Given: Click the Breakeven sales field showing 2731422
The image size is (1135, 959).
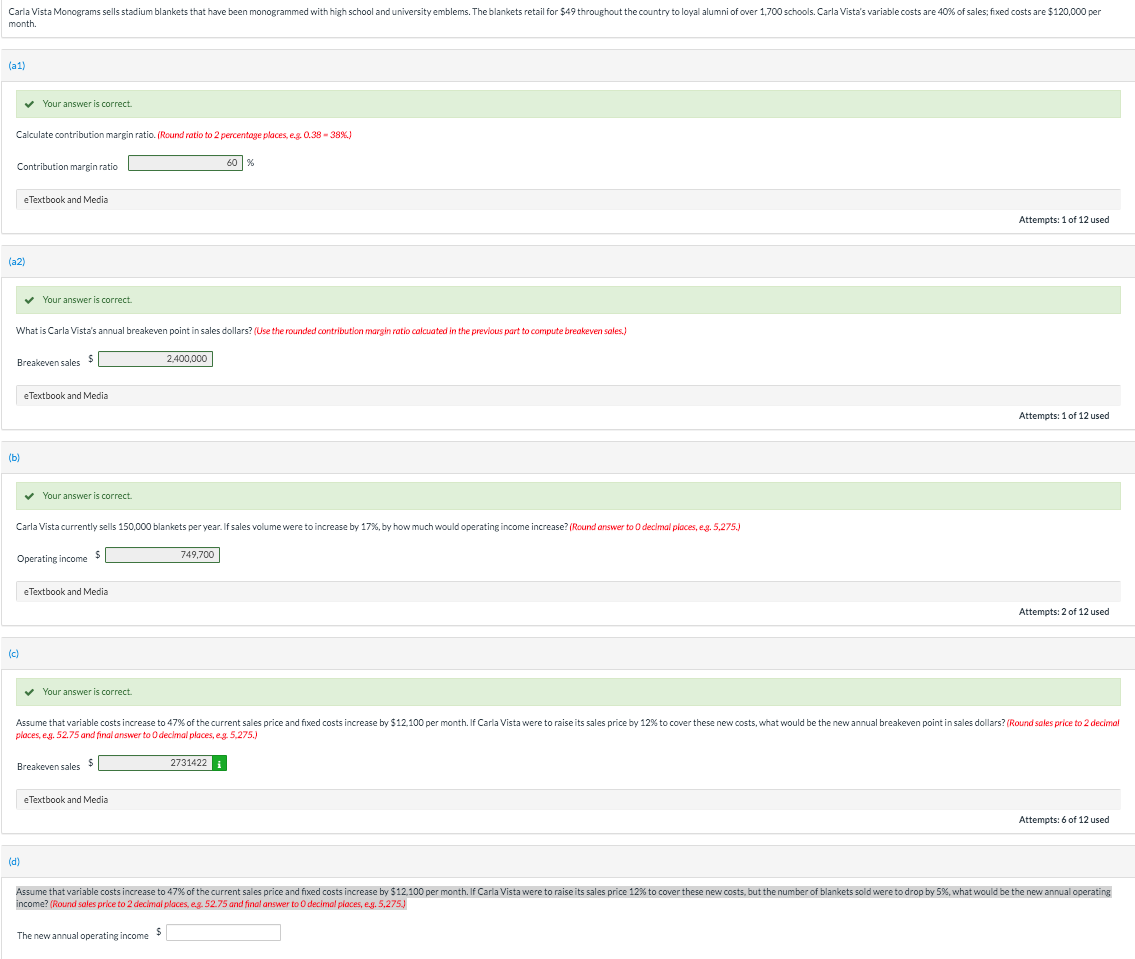Looking at the screenshot, I should pos(156,763).
